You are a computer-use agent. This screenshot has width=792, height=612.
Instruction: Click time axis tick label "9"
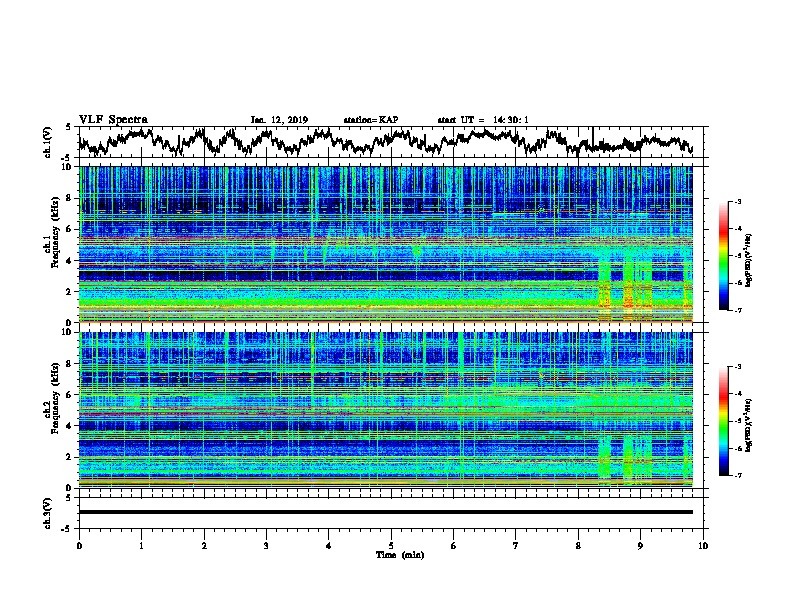point(640,545)
